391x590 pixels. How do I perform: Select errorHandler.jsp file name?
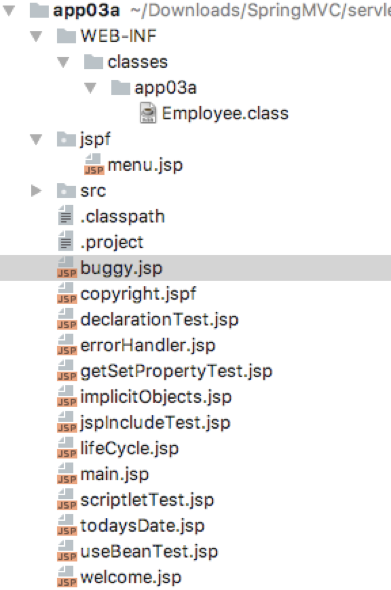click(148, 345)
